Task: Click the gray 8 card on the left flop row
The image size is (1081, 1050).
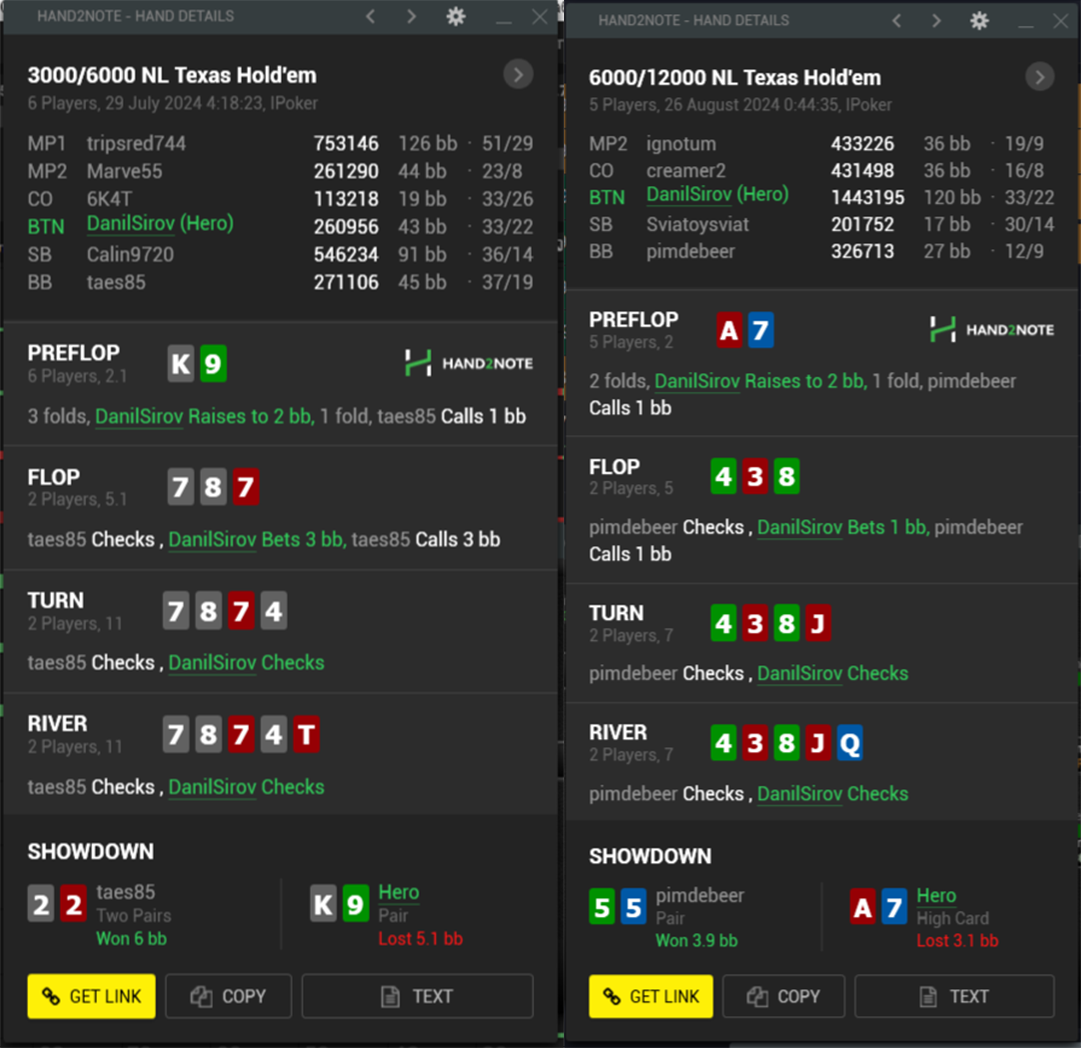Action: click(x=213, y=487)
